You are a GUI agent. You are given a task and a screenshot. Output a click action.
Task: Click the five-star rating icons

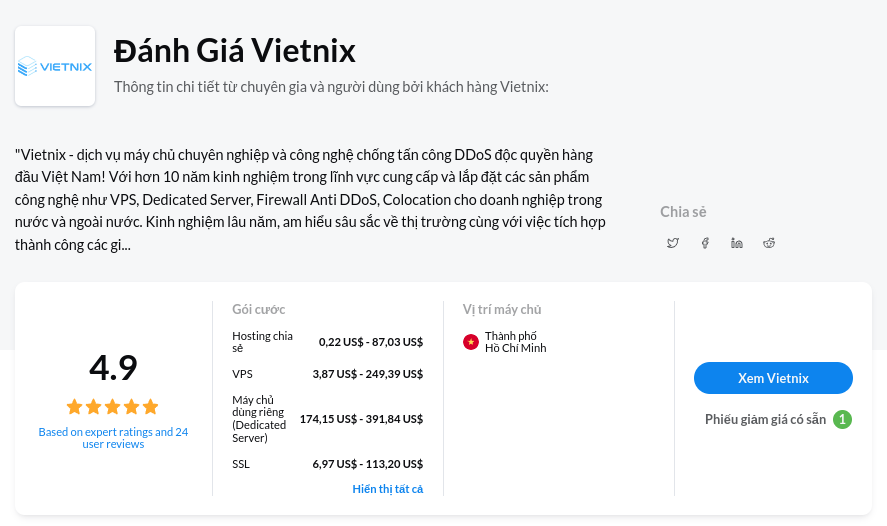113,407
